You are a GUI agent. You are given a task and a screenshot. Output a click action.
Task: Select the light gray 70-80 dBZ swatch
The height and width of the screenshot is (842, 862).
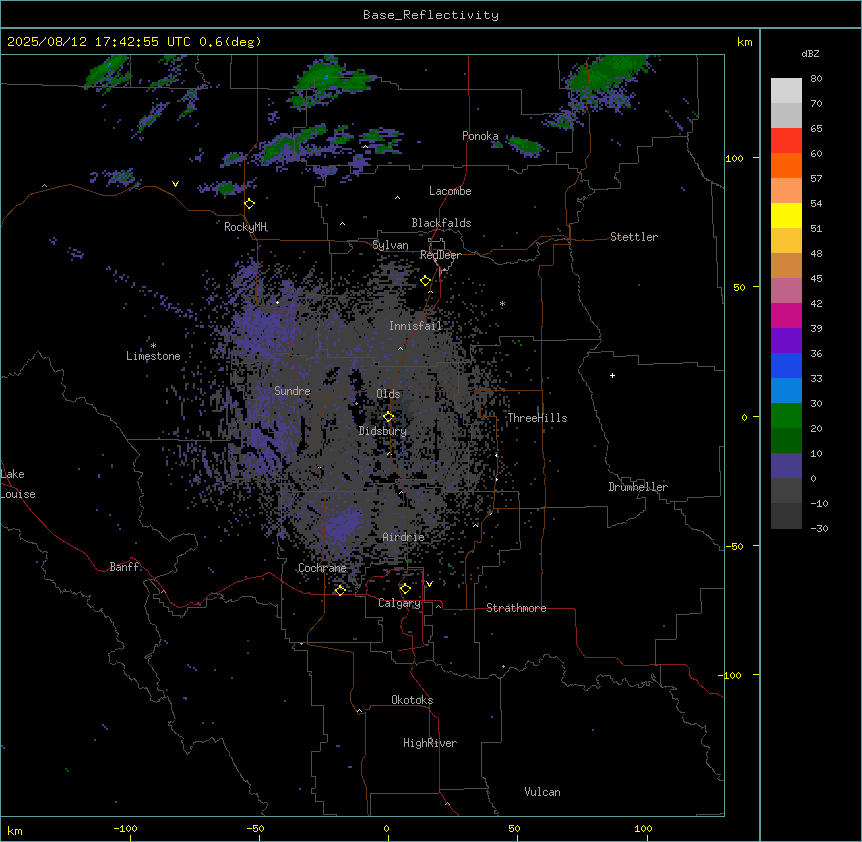(786, 91)
